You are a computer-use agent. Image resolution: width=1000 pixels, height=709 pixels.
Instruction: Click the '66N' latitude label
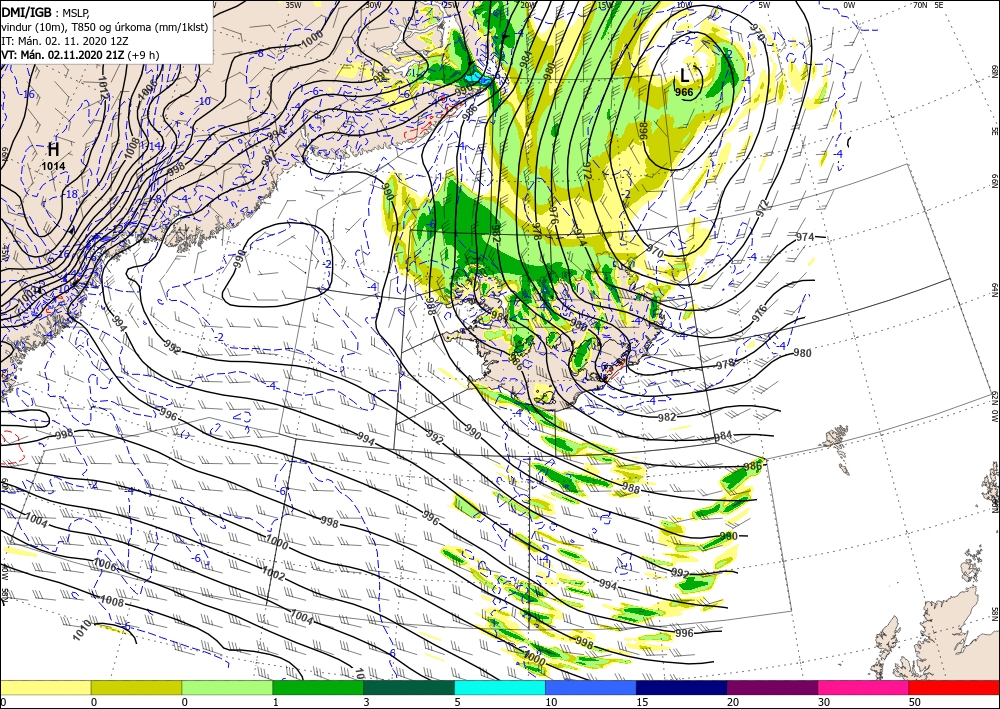994,182
